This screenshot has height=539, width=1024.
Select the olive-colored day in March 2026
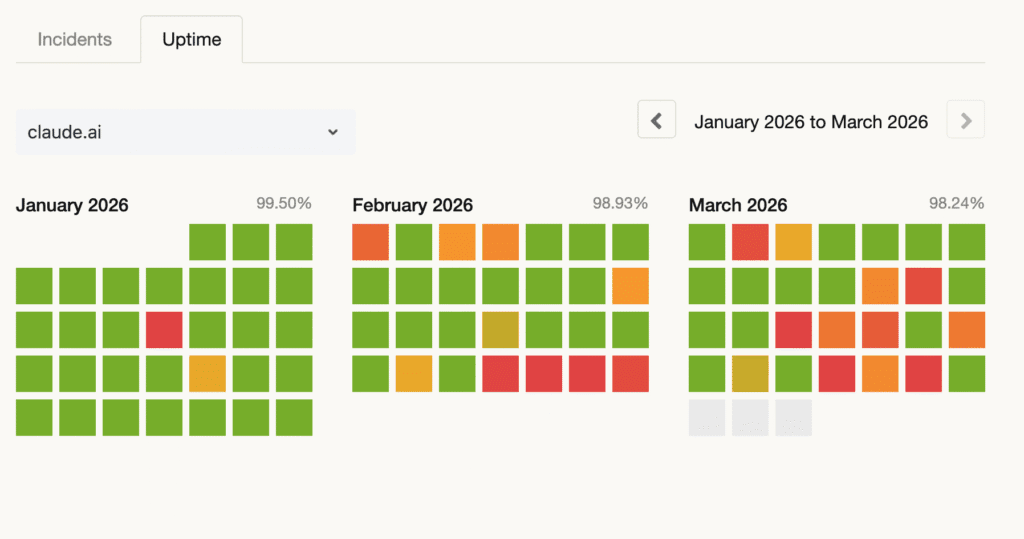[750, 374]
